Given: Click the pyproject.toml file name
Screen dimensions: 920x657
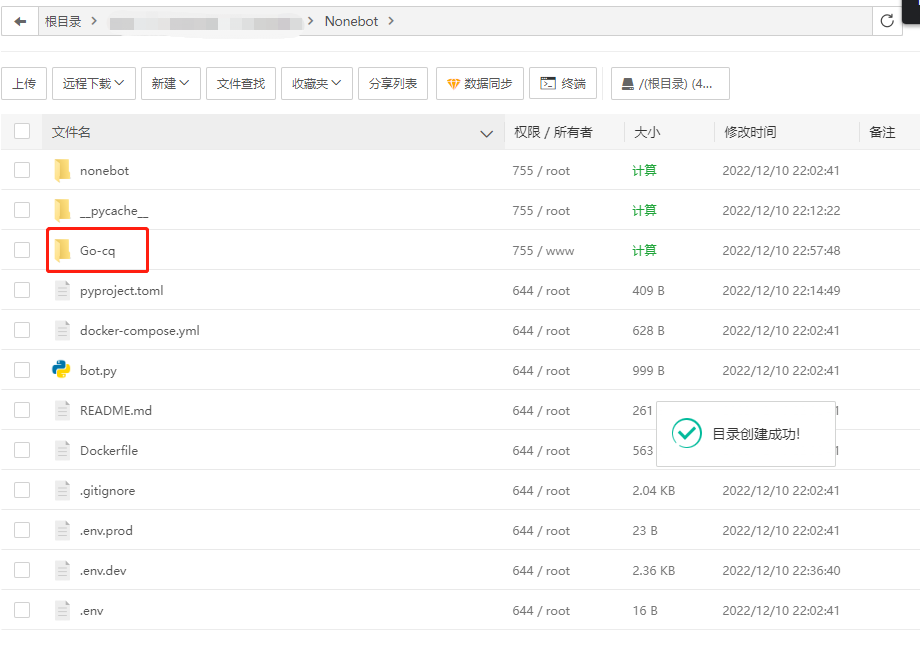Looking at the screenshot, I should tap(121, 291).
